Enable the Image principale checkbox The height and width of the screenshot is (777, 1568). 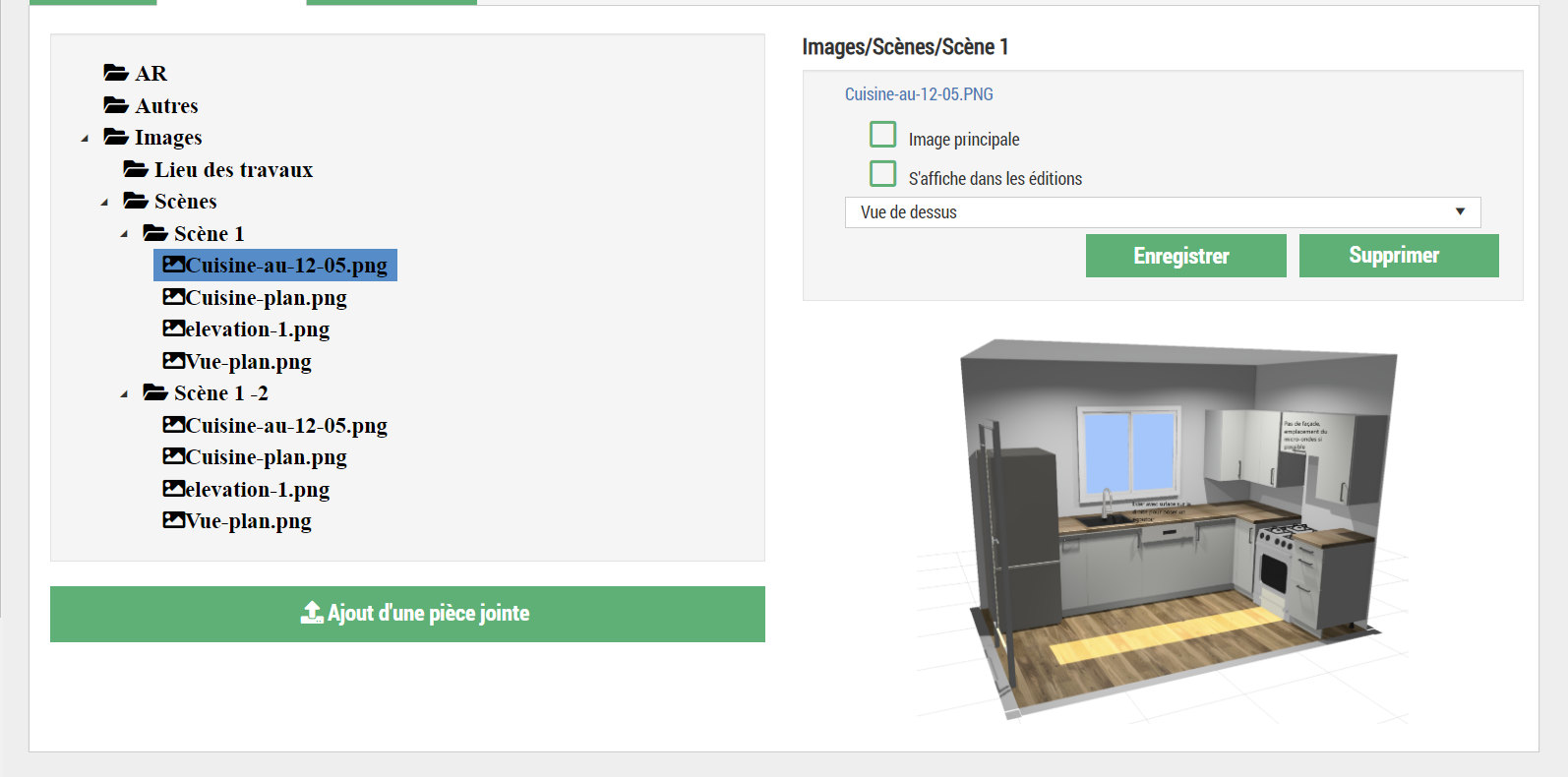[x=882, y=135]
